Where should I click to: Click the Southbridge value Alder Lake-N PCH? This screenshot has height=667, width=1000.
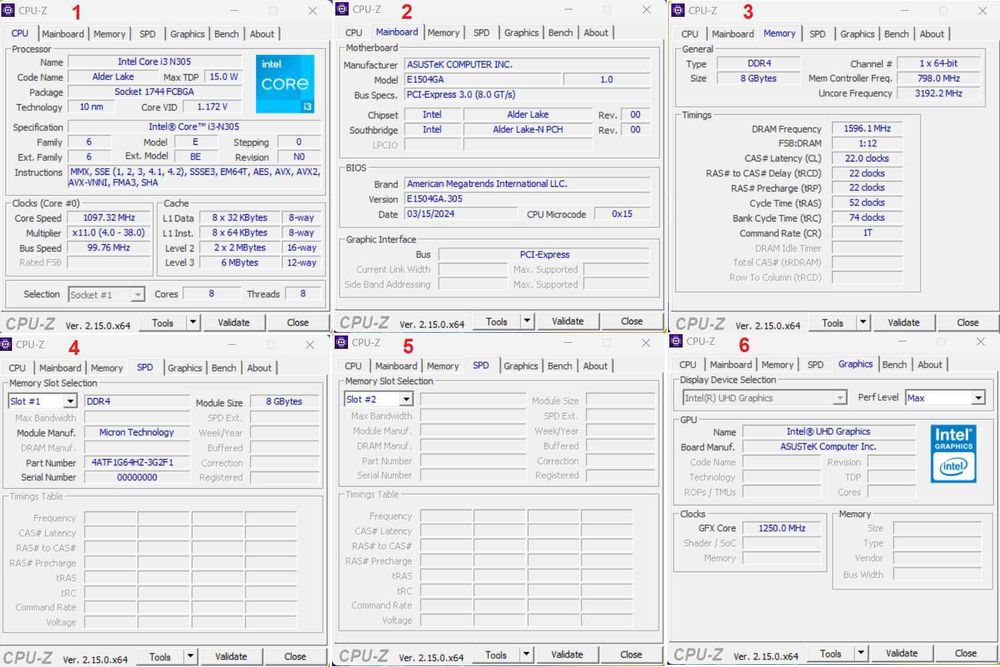tap(527, 129)
